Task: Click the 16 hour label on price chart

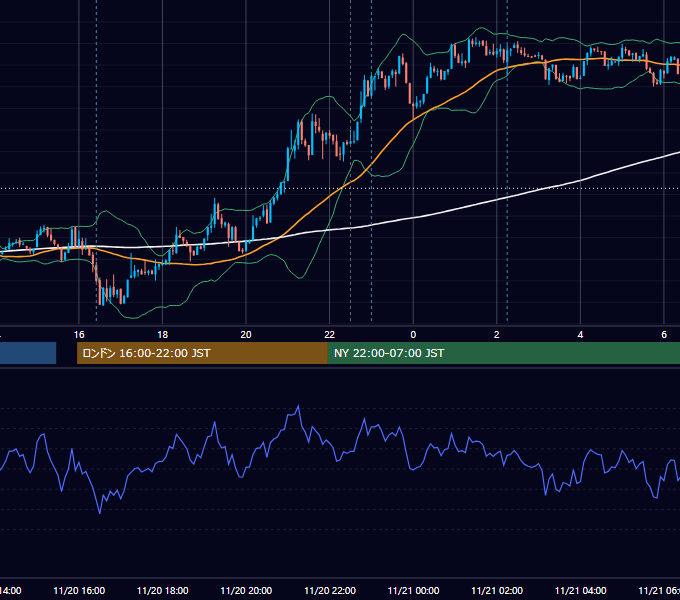Action: [79, 335]
